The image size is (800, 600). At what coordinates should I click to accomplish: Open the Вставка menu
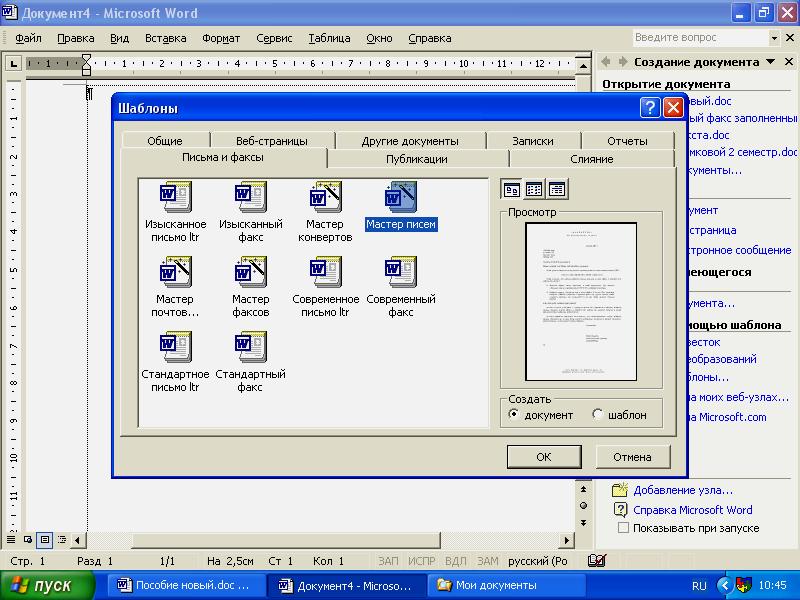[165, 38]
